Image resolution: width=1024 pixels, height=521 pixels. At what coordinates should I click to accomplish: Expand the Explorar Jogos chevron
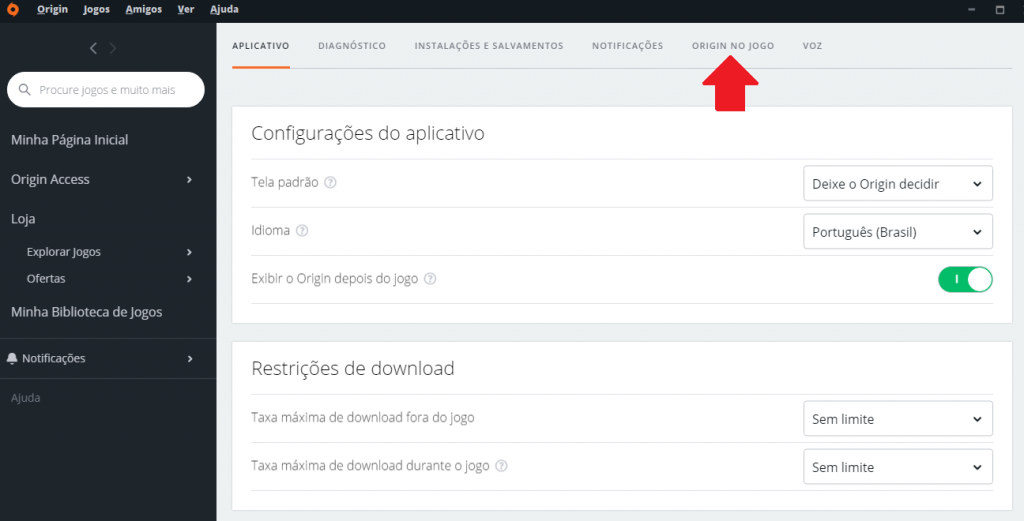tap(189, 252)
